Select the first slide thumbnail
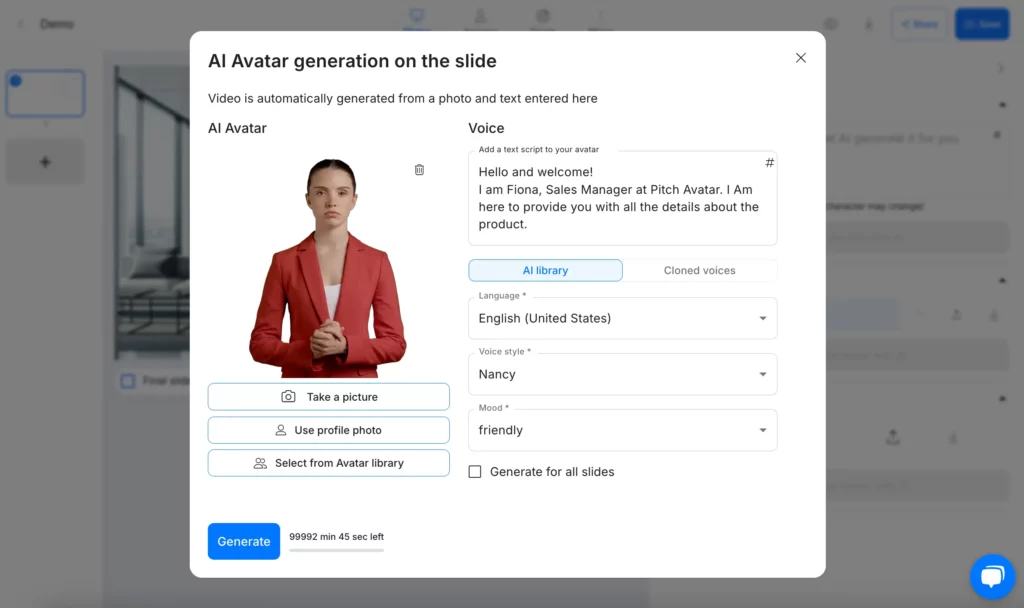Viewport: 1024px width, 608px height. (45, 94)
